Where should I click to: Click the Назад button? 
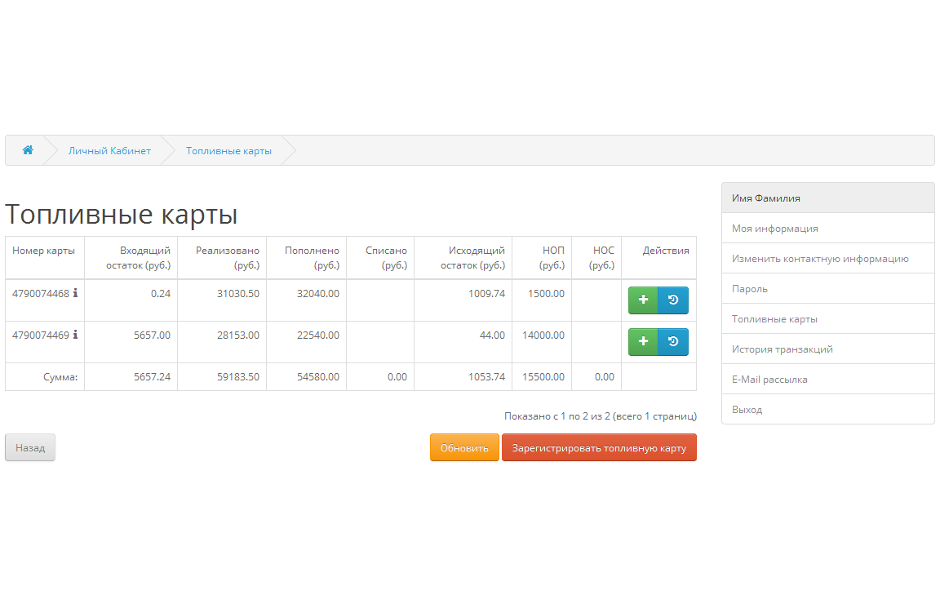(30, 447)
